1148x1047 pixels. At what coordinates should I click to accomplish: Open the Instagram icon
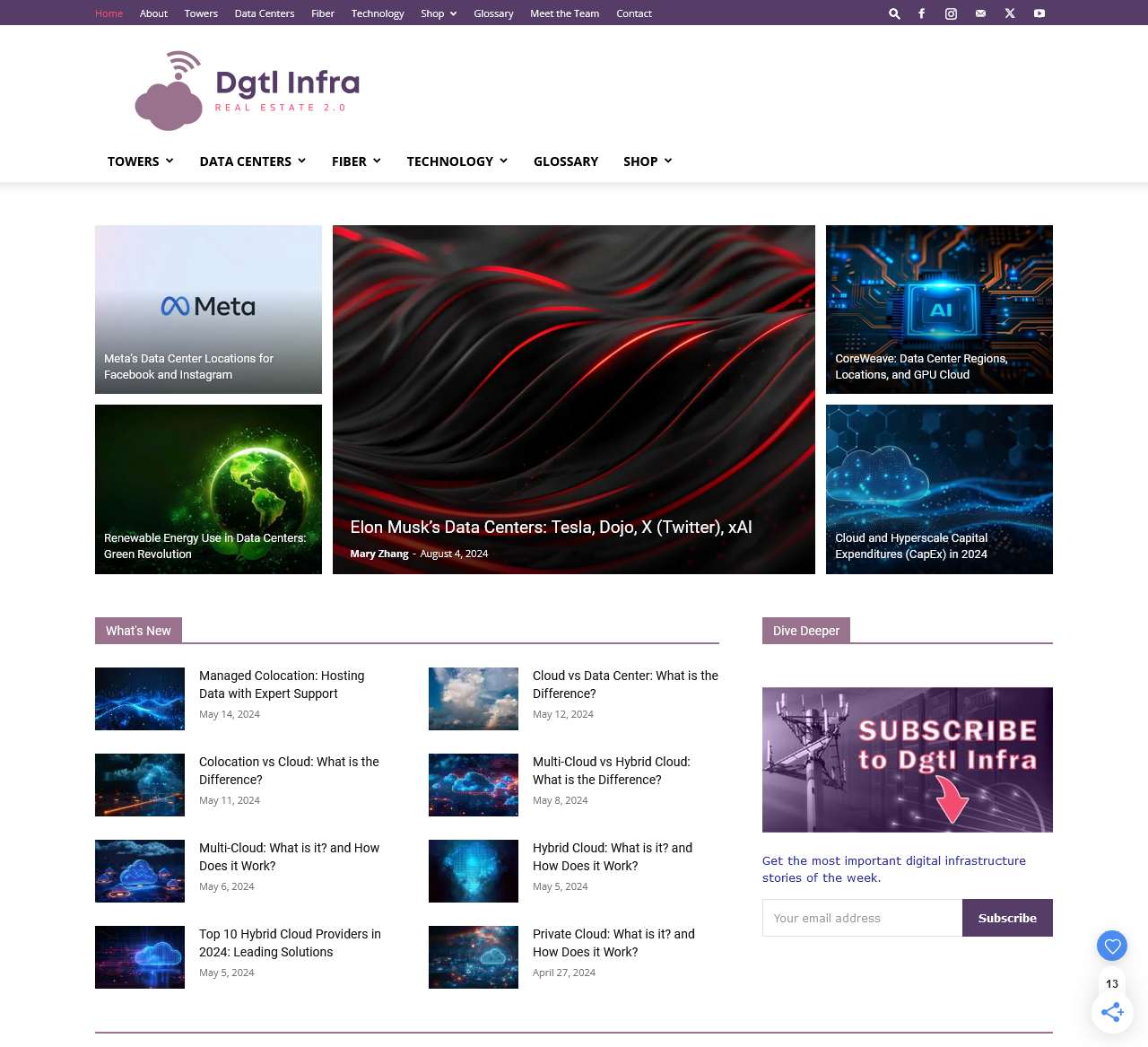[950, 13]
